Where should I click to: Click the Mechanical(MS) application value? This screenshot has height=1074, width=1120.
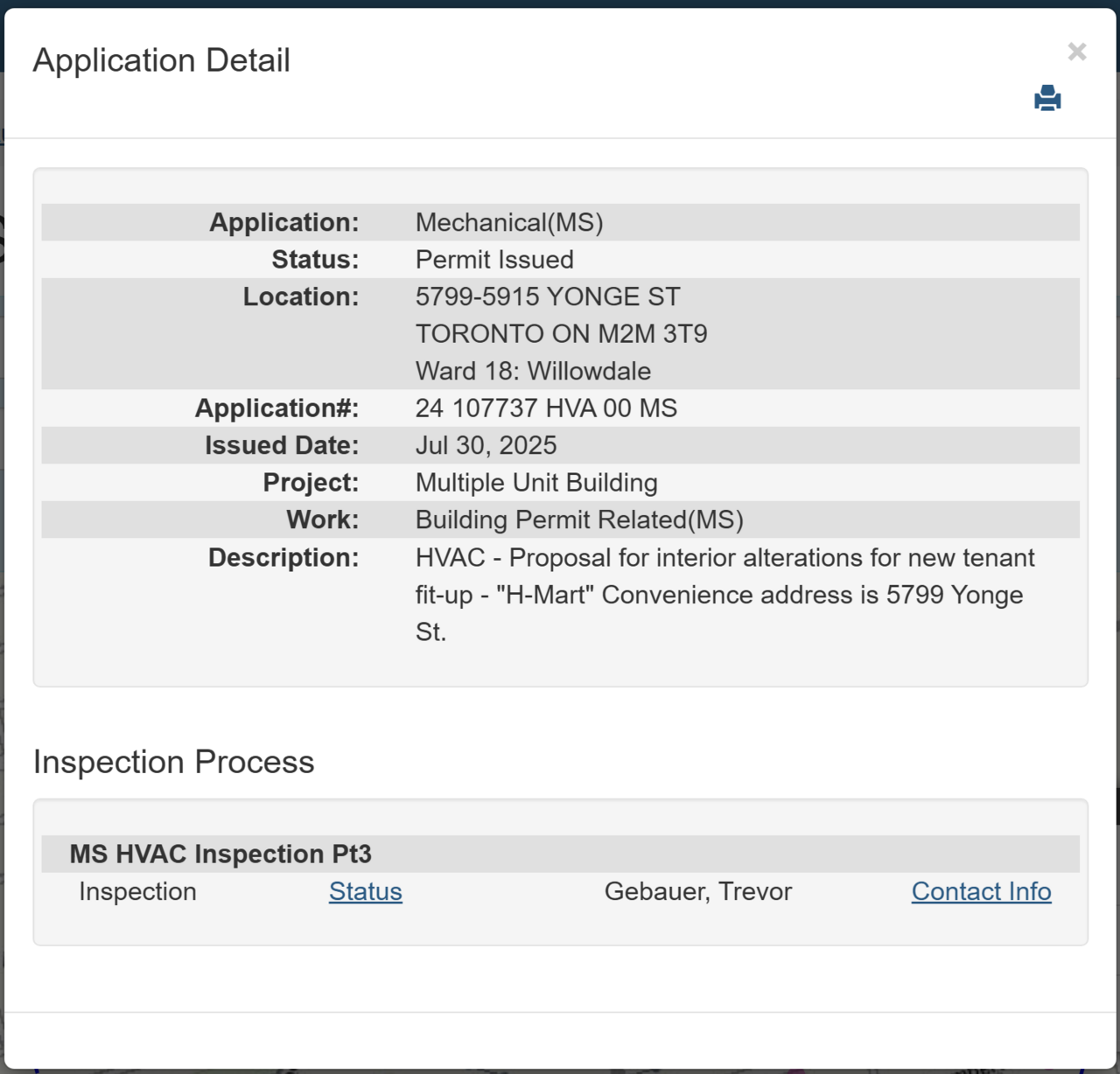tap(509, 222)
